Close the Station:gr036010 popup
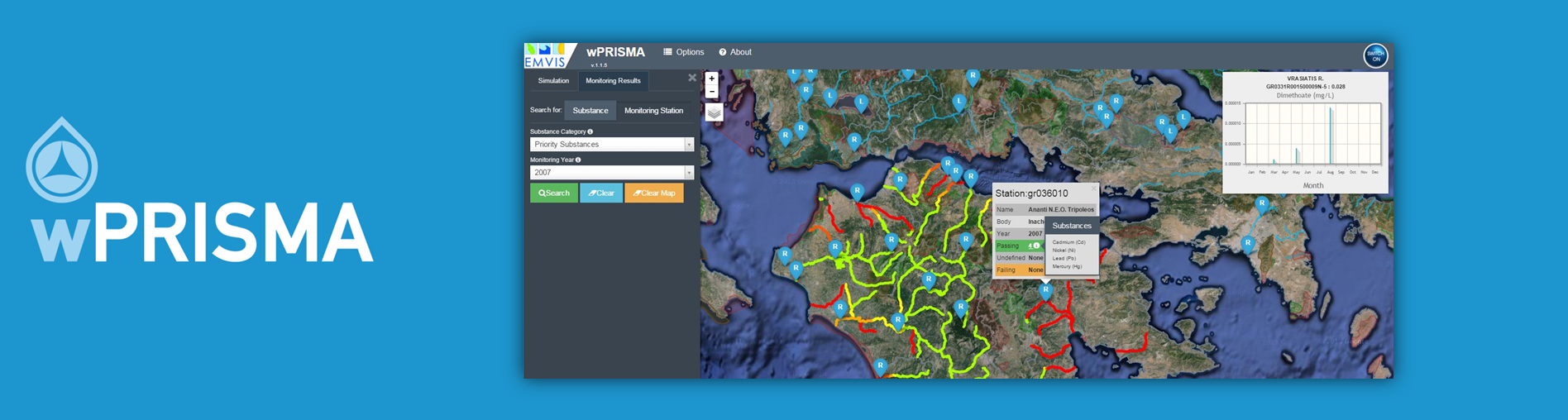1568x420 pixels. point(1093,189)
